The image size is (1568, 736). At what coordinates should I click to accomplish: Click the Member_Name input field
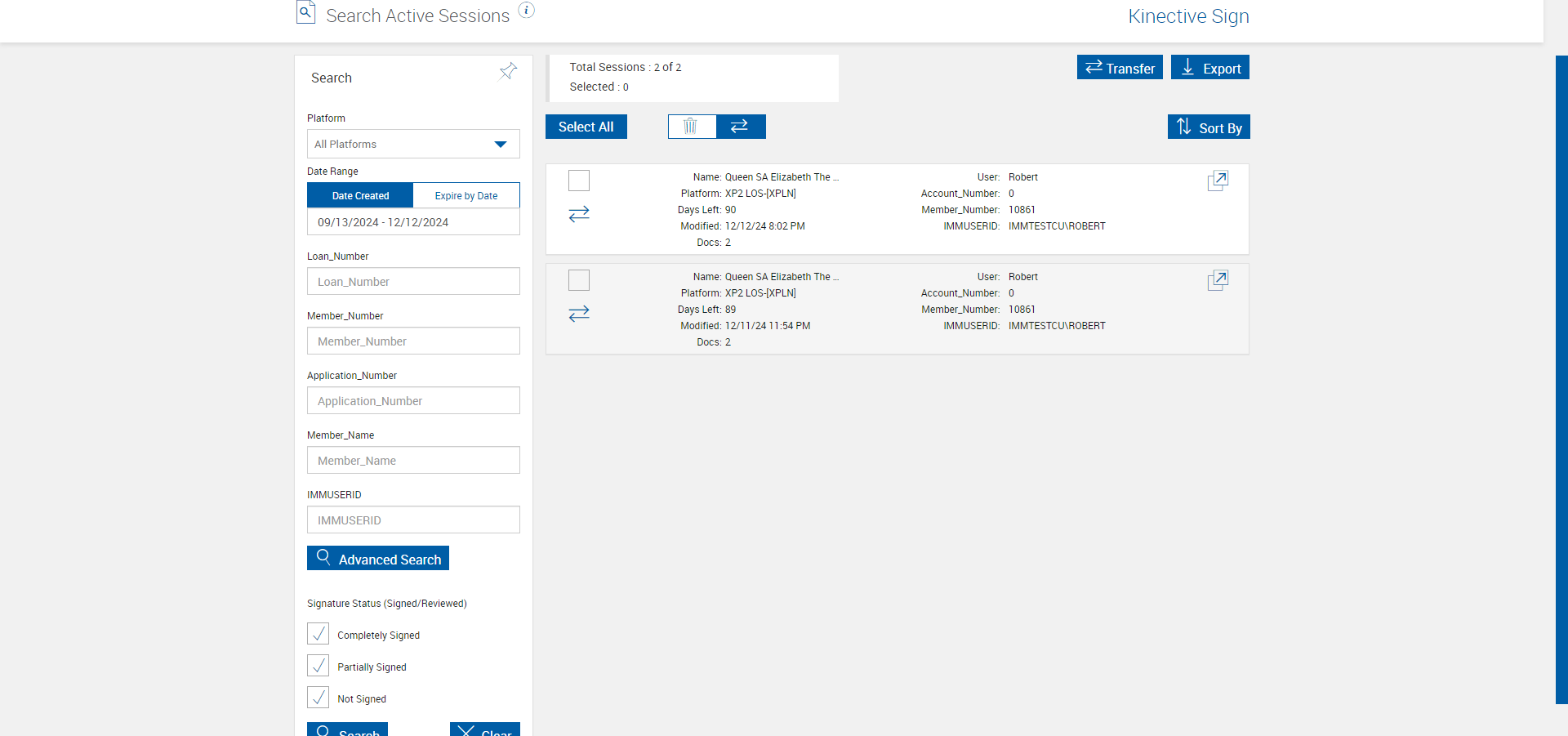(413, 461)
